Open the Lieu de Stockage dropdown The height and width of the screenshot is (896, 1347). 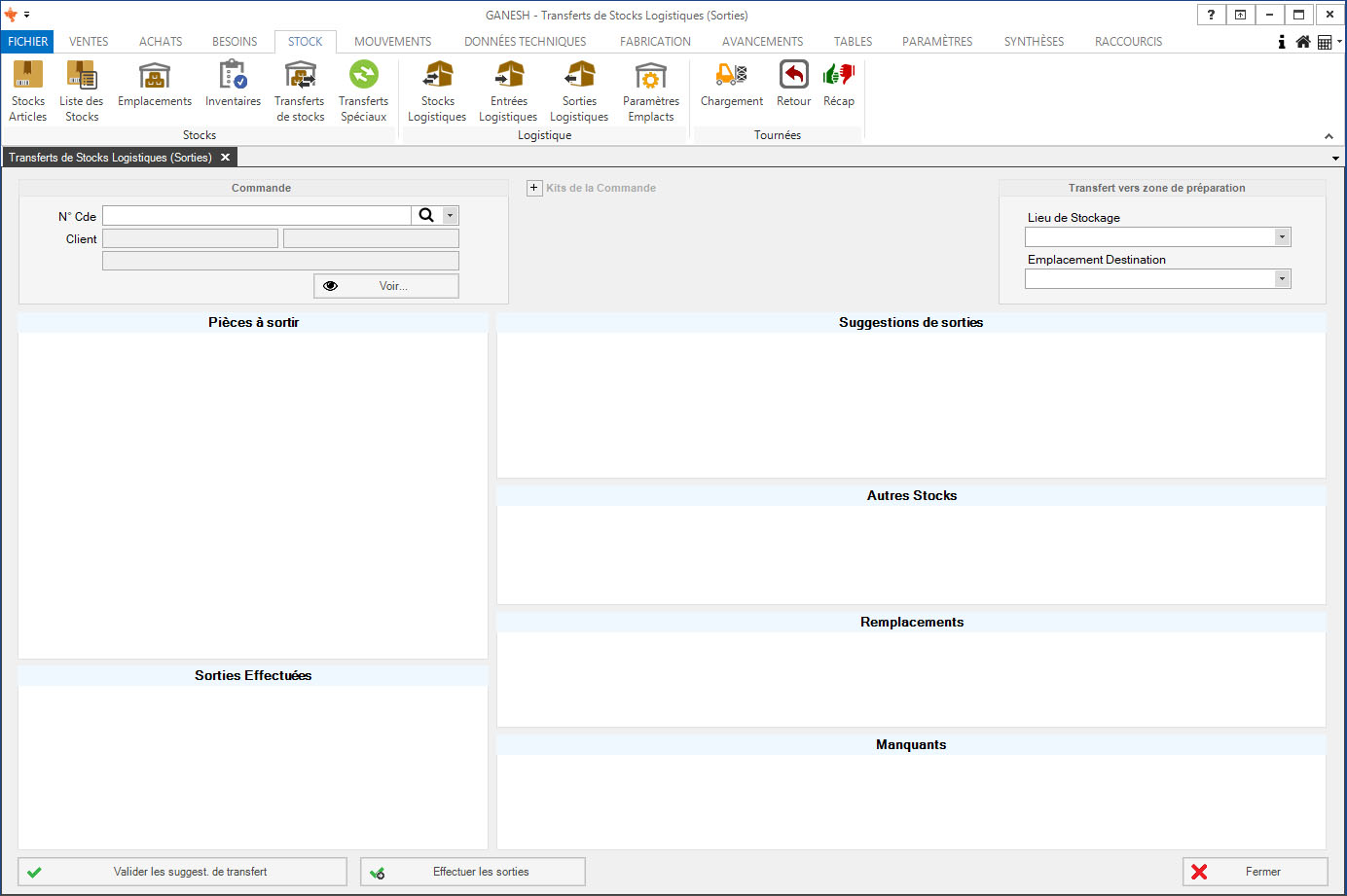tap(1282, 237)
